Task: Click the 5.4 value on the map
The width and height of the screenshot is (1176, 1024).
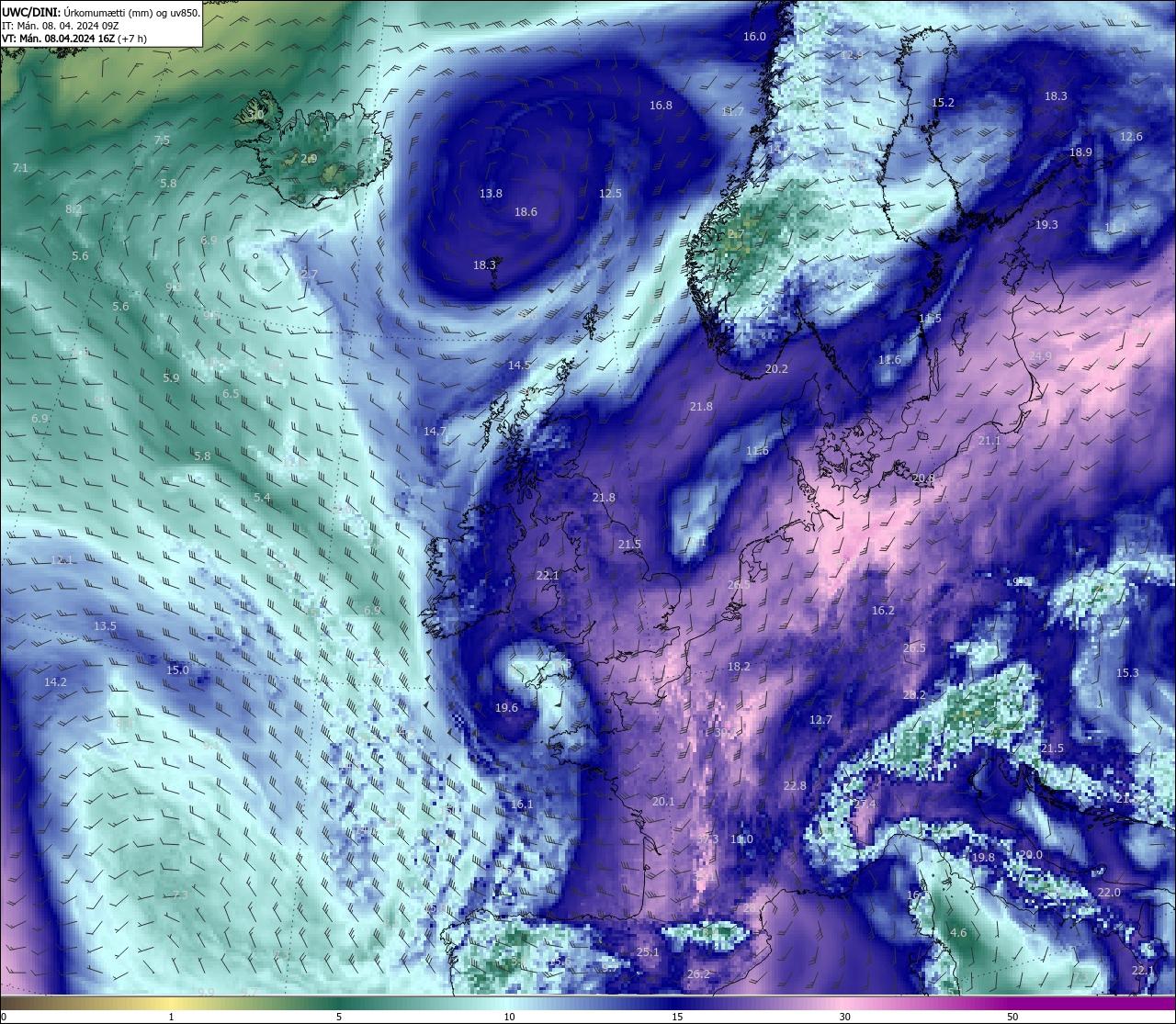Action: click(x=262, y=498)
